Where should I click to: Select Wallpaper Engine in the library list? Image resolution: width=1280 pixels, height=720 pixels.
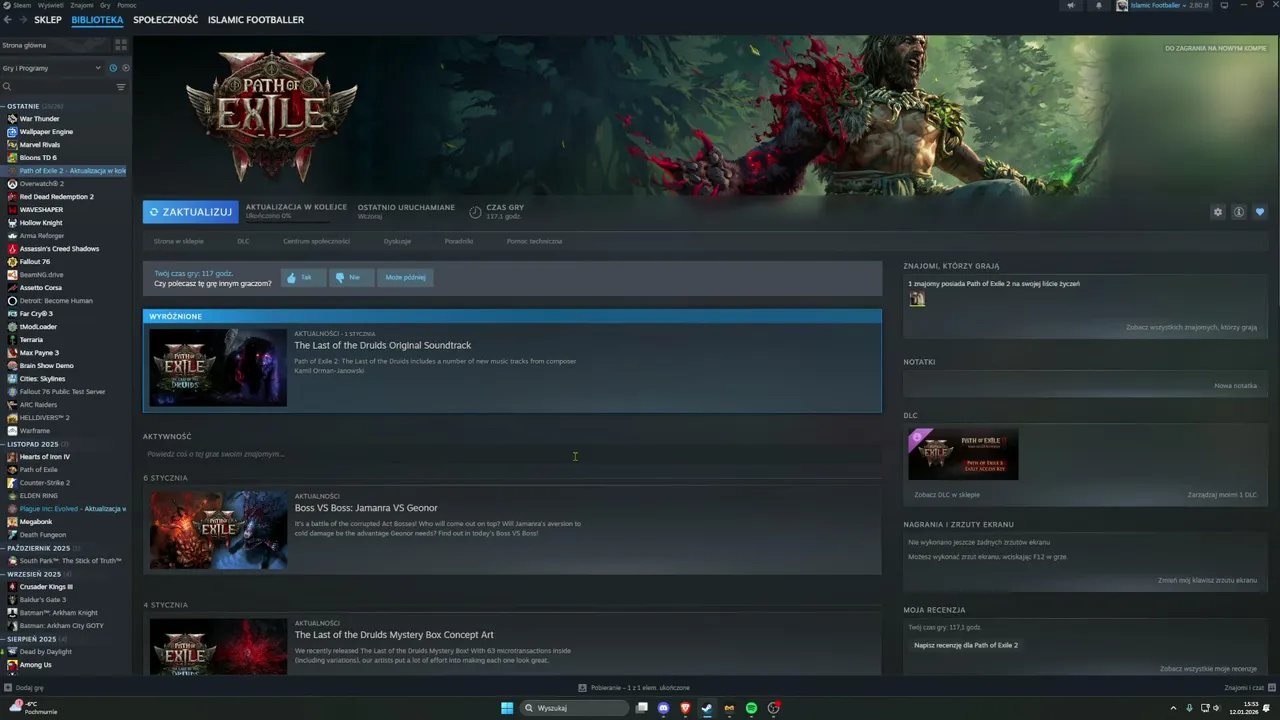pyautogui.click(x=46, y=132)
